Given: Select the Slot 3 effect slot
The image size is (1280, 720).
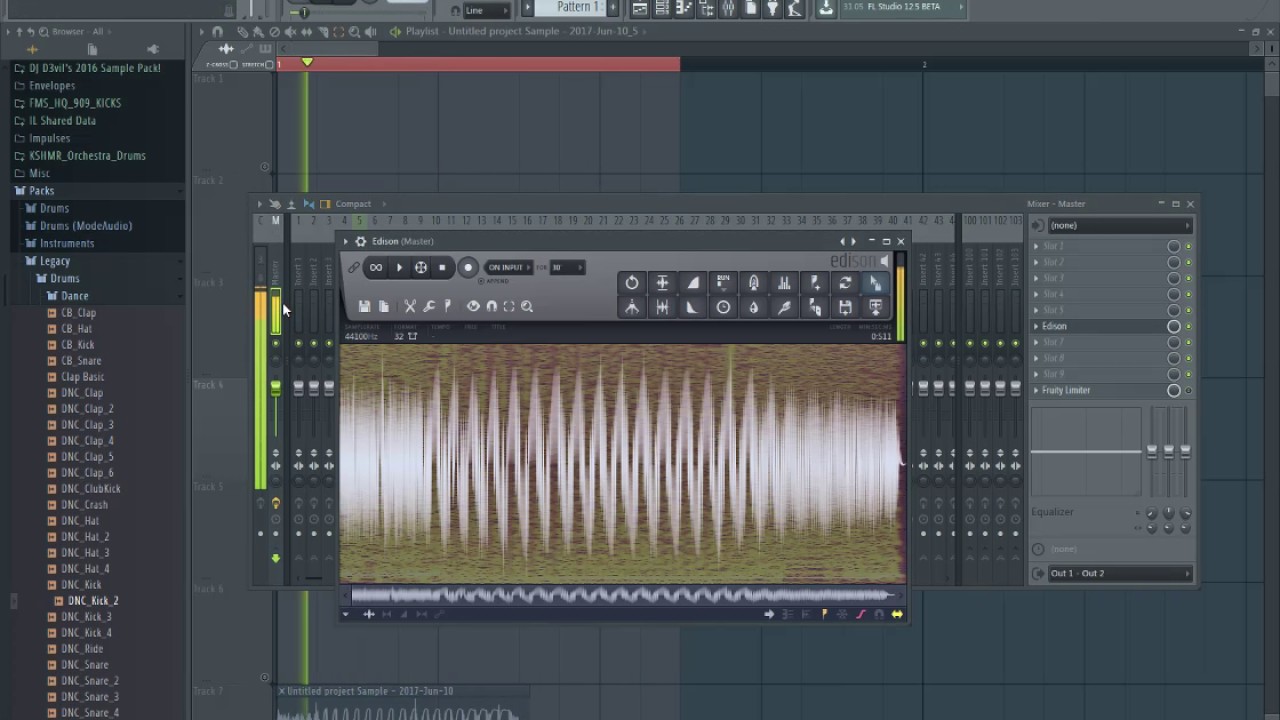Looking at the screenshot, I should [1100, 278].
